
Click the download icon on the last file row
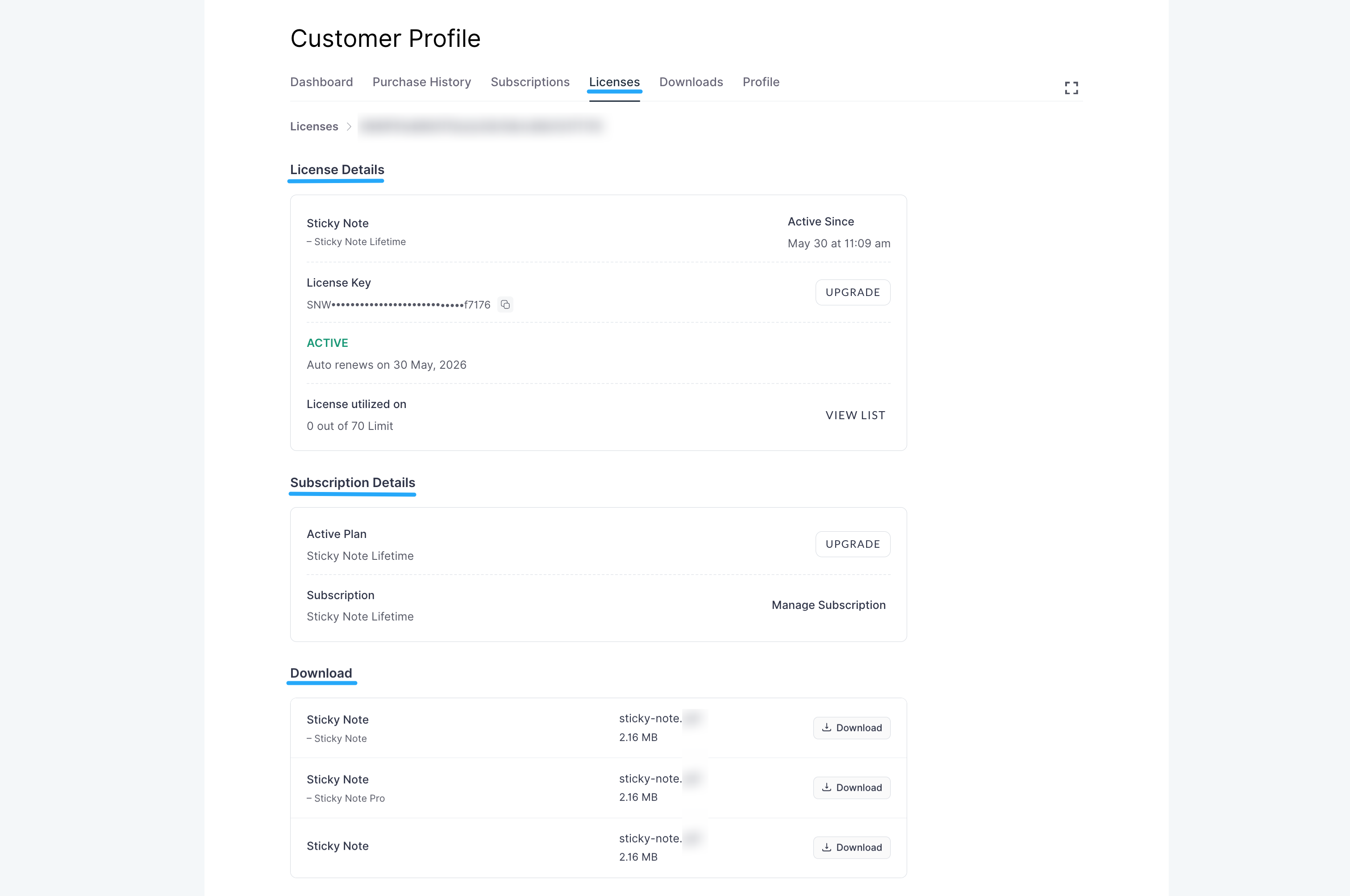coord(827,847)
